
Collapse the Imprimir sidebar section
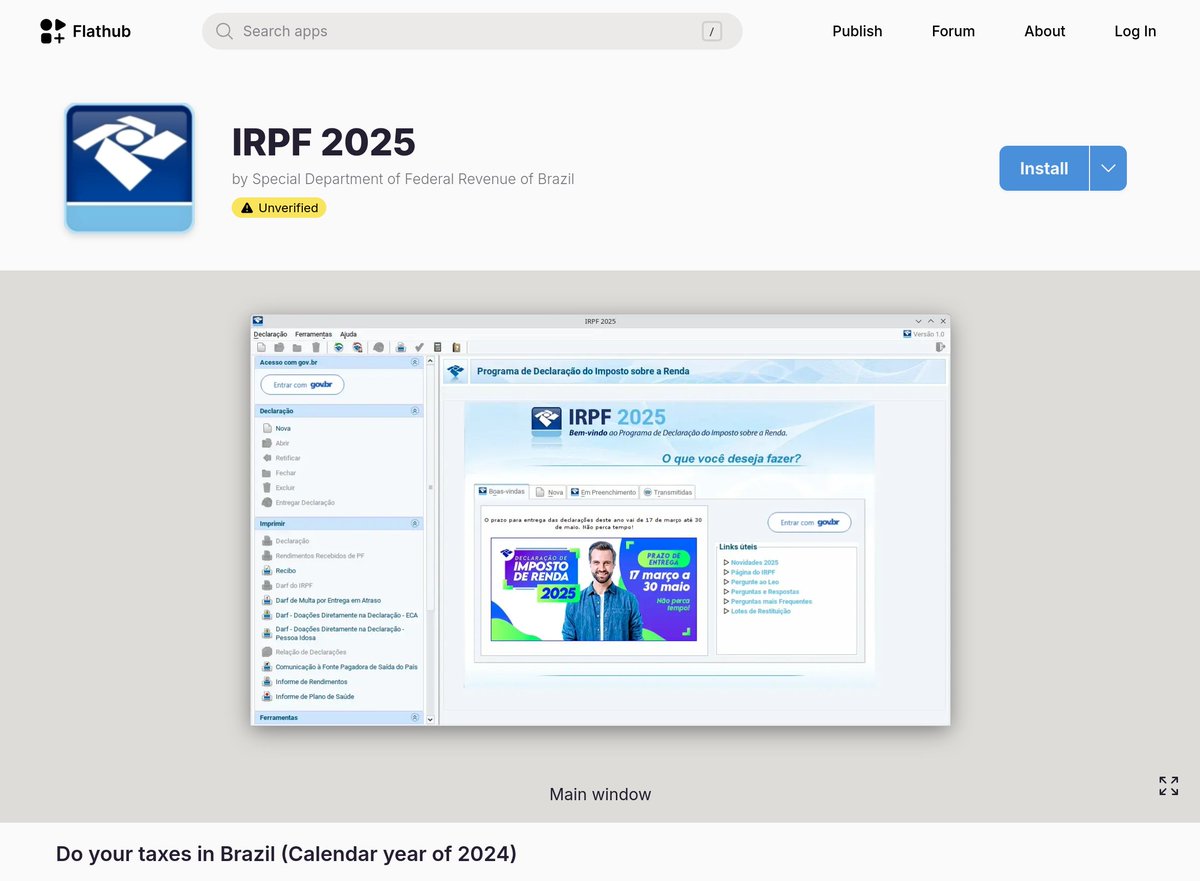[x=415, y=523]
